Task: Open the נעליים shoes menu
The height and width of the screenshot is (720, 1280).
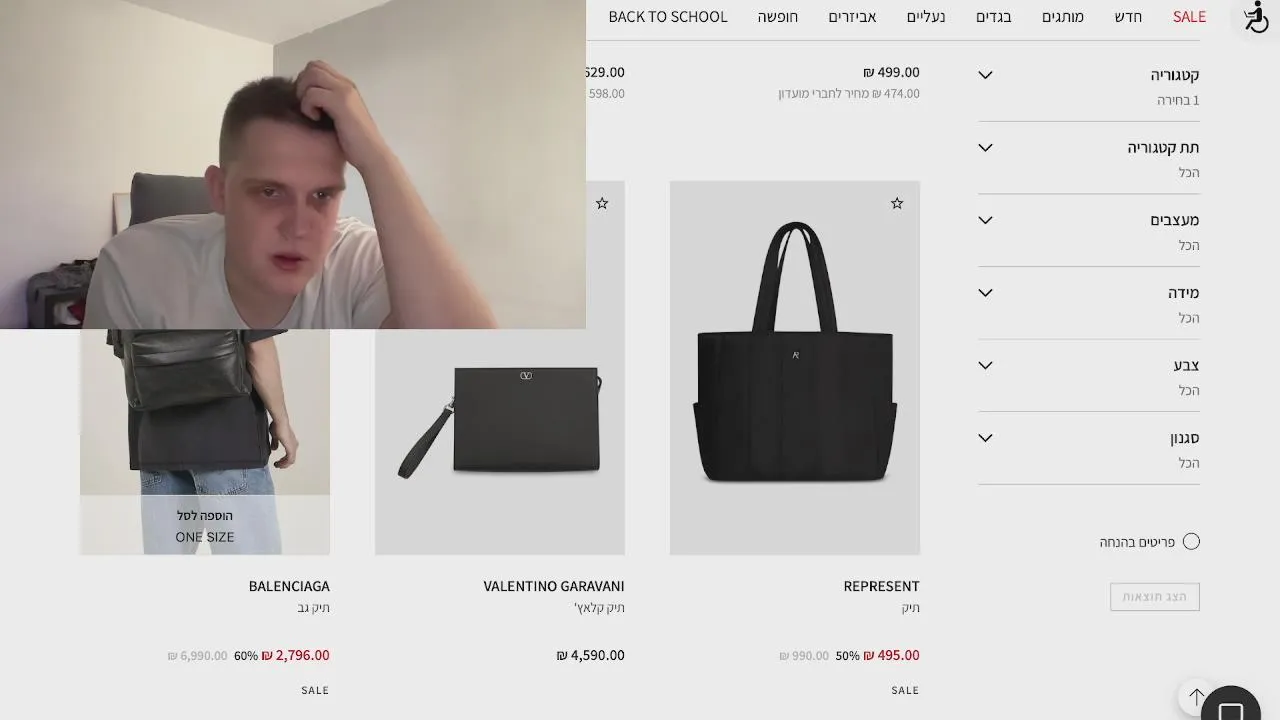Action: 926,17
